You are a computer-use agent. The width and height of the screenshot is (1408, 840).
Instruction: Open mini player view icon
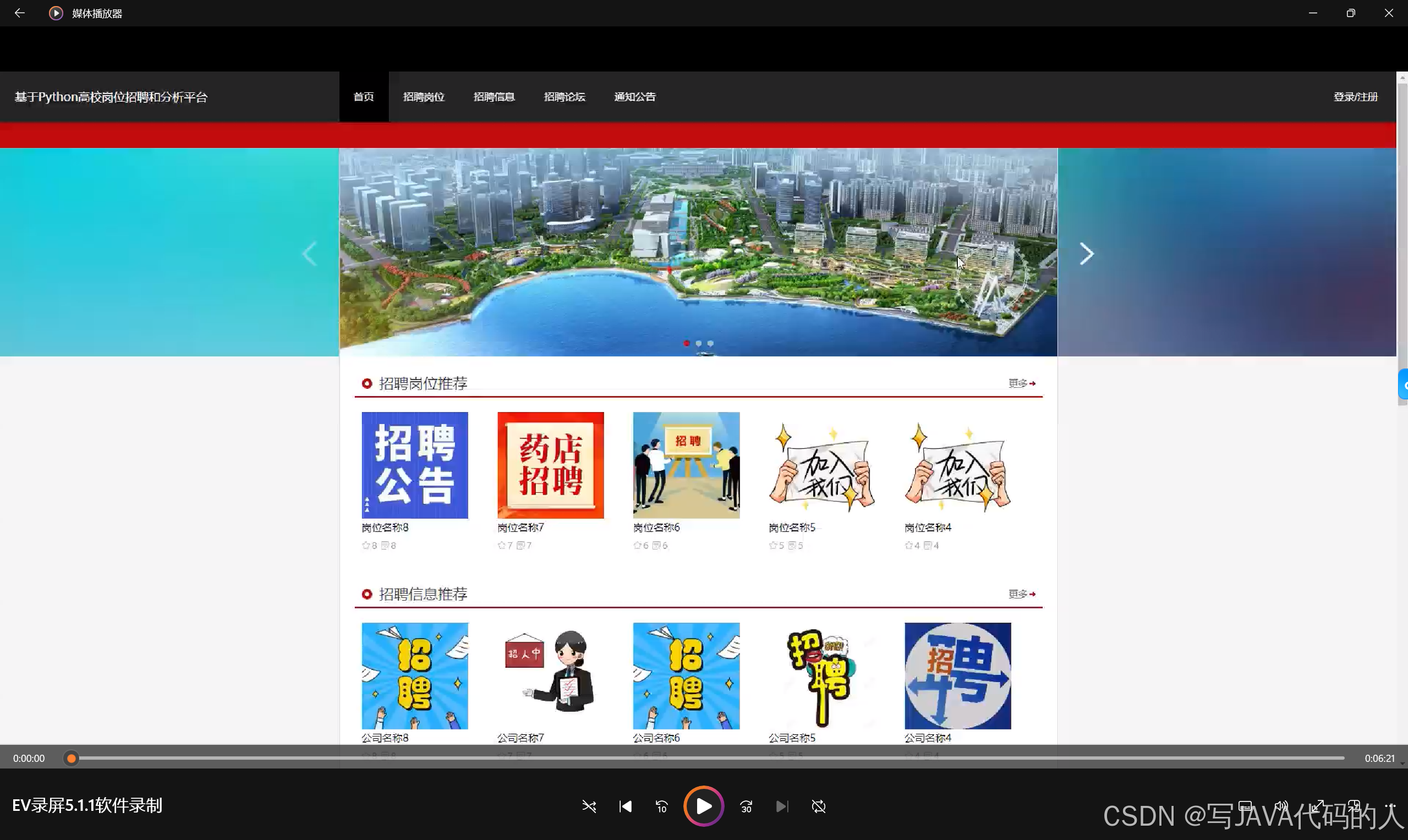pos(1354,805)
